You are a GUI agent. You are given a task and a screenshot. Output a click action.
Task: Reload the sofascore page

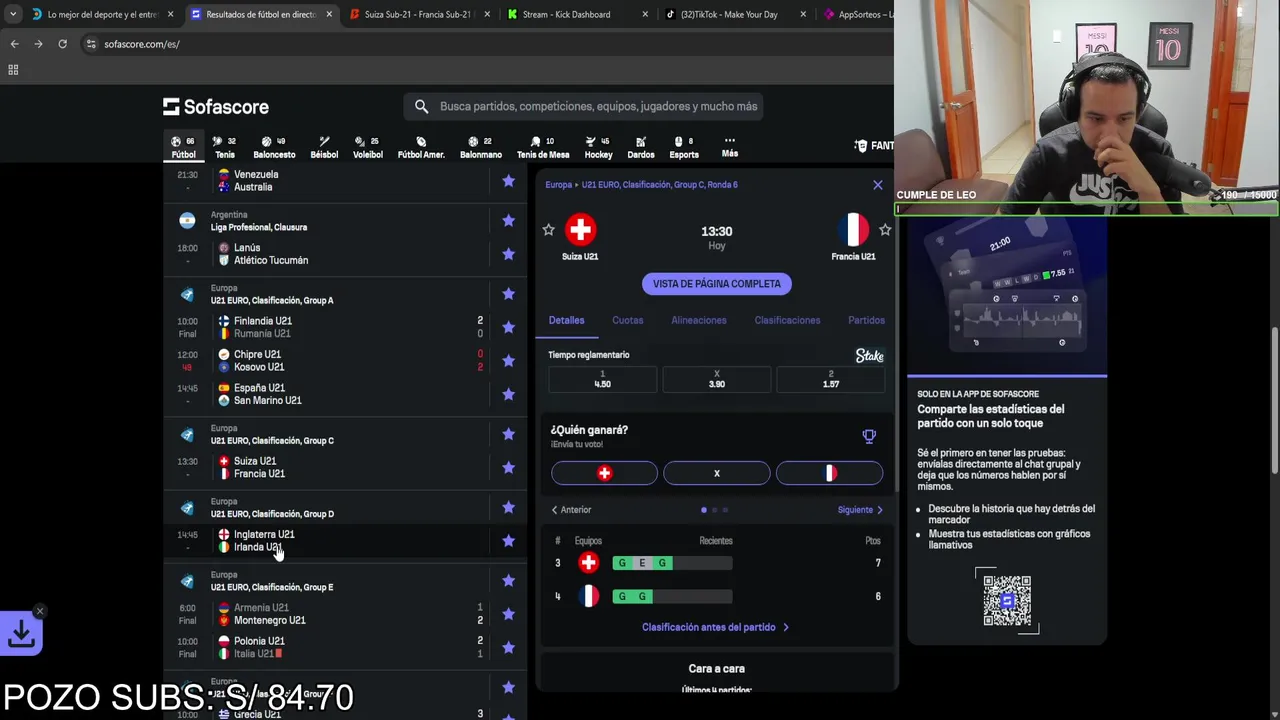tap(62, 44)
